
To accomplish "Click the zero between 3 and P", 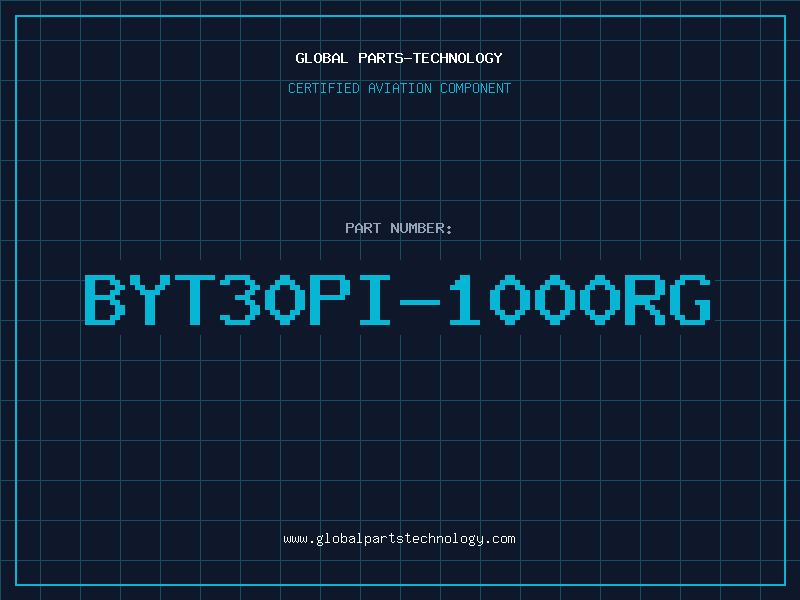I will point(285,299).
